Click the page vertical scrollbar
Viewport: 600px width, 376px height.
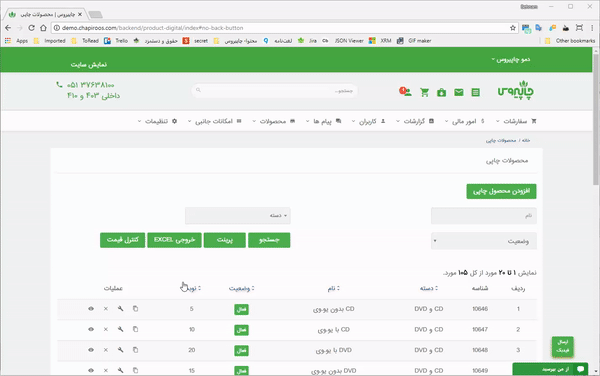click(596, 210)
